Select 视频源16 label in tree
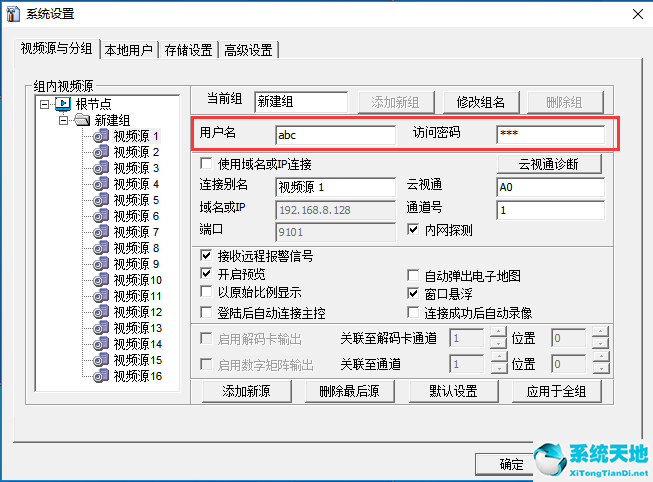Viewport: 653px width, 482px height. 138,376
